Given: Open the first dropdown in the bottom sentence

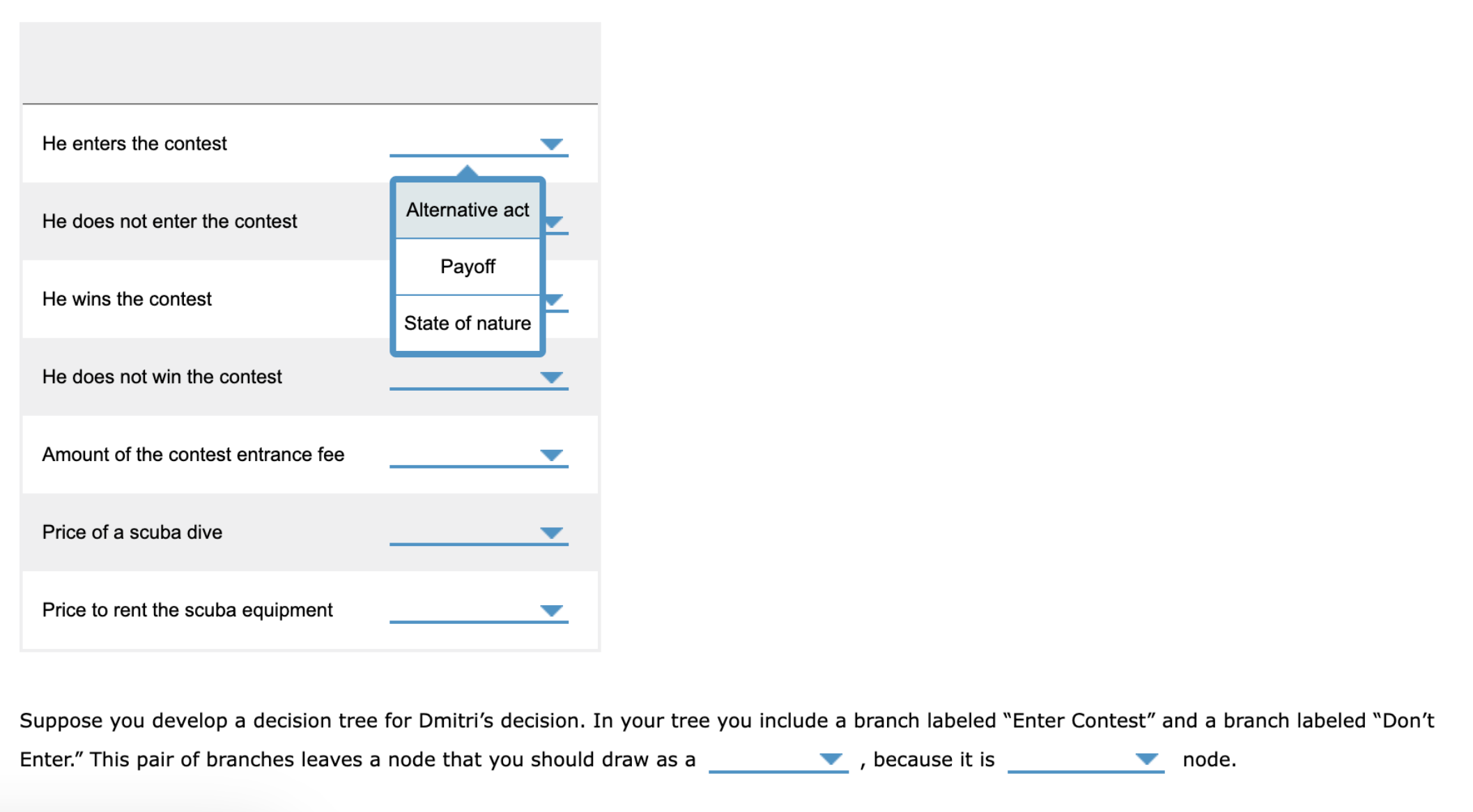Looking at the screenshot, I should point(828,760).
